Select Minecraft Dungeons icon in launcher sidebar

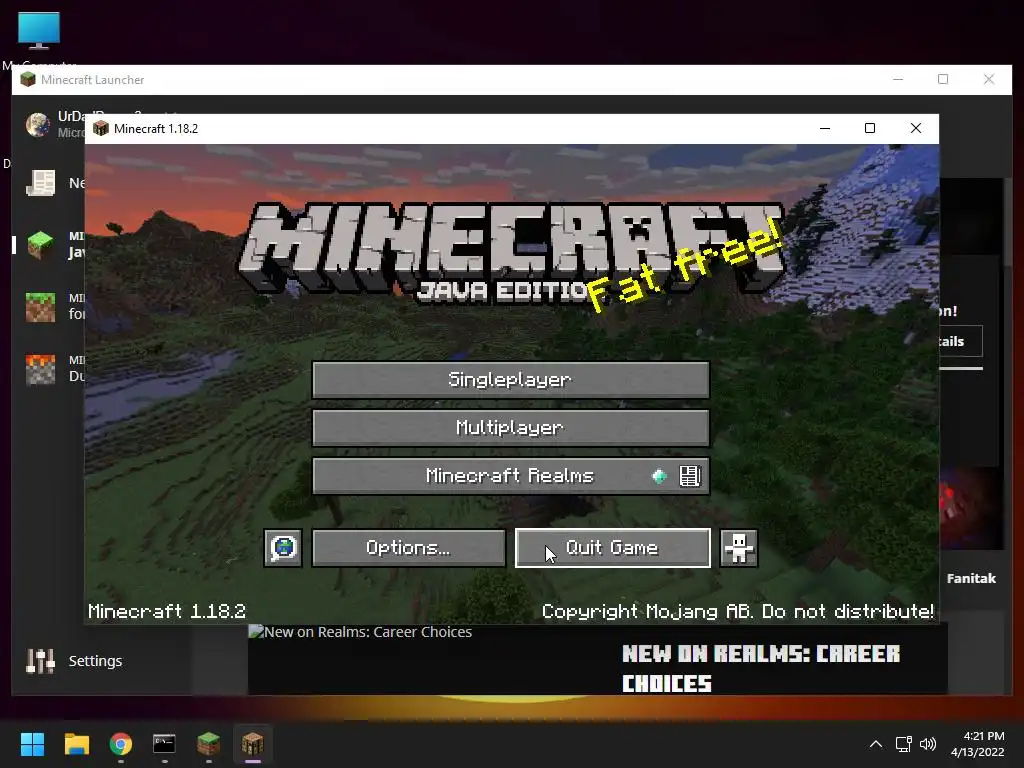40,369
